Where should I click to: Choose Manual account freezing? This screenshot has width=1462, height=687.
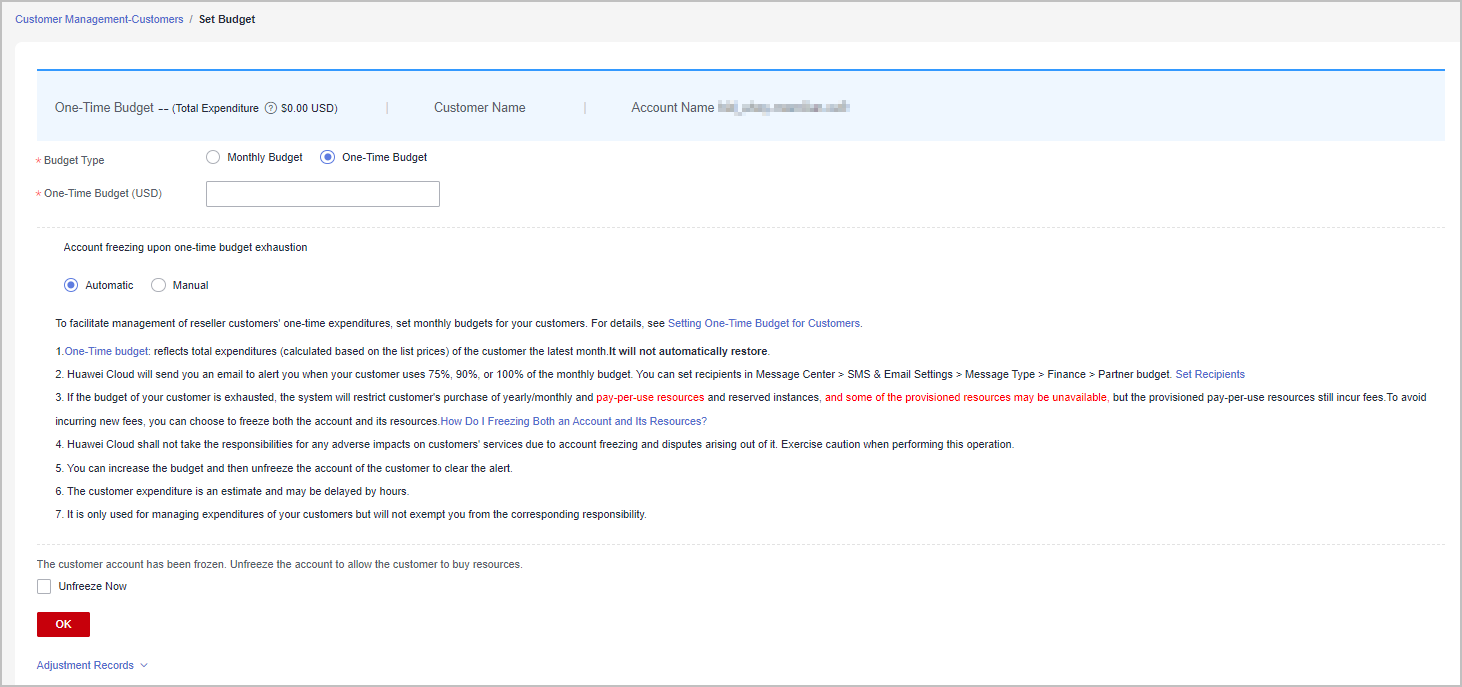(x=158, y=285)
